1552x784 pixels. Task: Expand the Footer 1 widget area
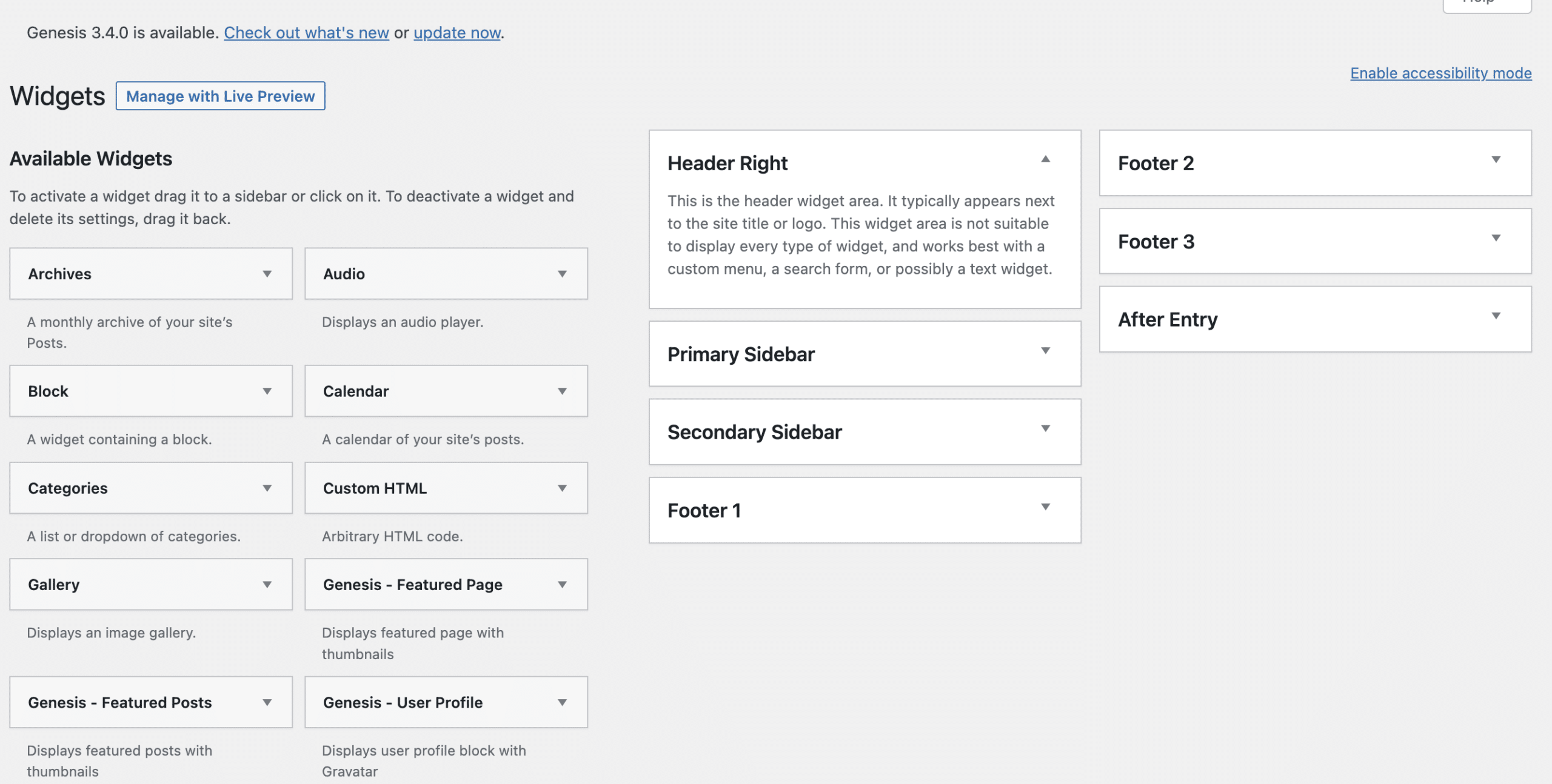(1045, 507)
